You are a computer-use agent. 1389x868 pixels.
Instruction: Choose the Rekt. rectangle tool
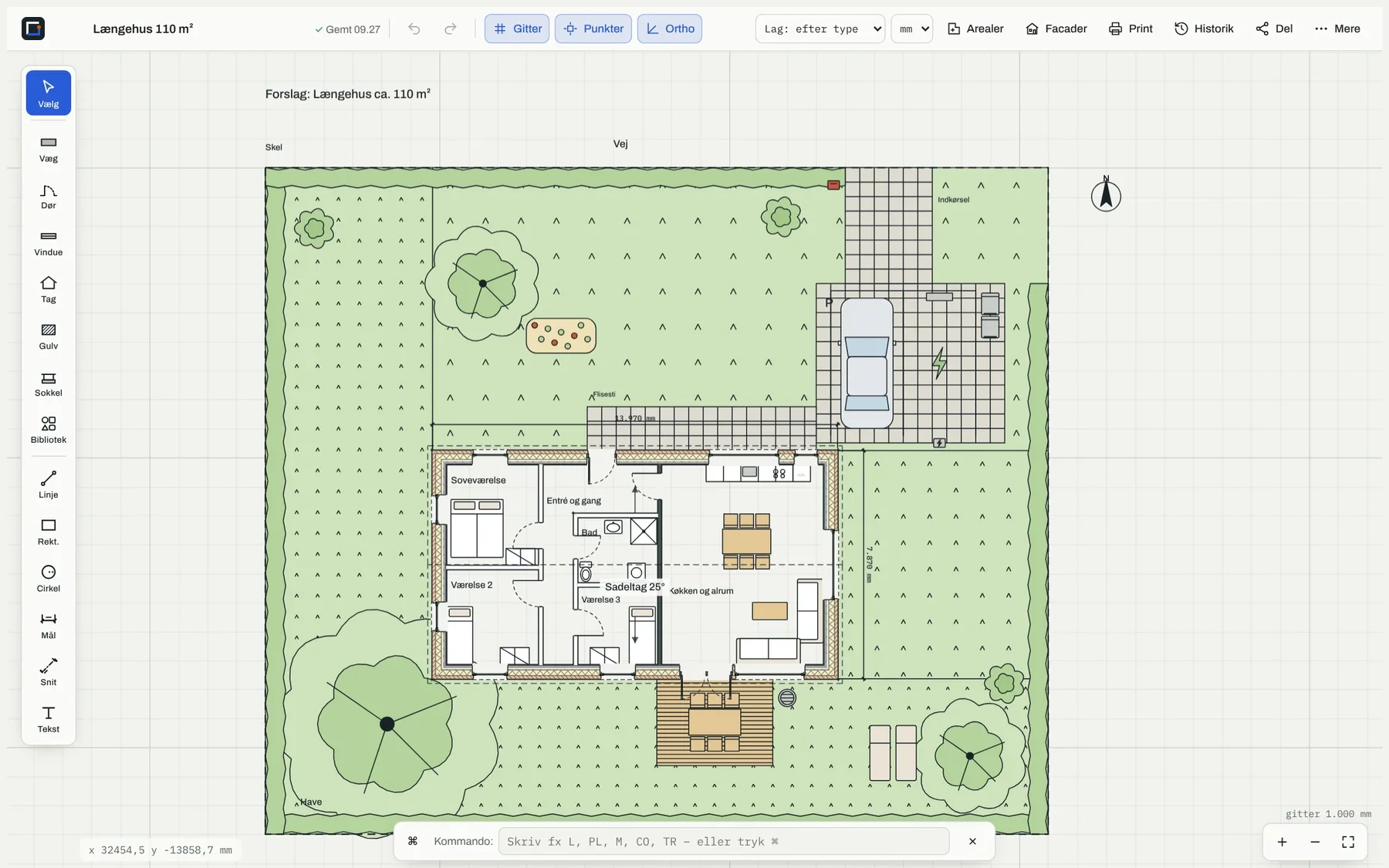(x=49, y=532)
